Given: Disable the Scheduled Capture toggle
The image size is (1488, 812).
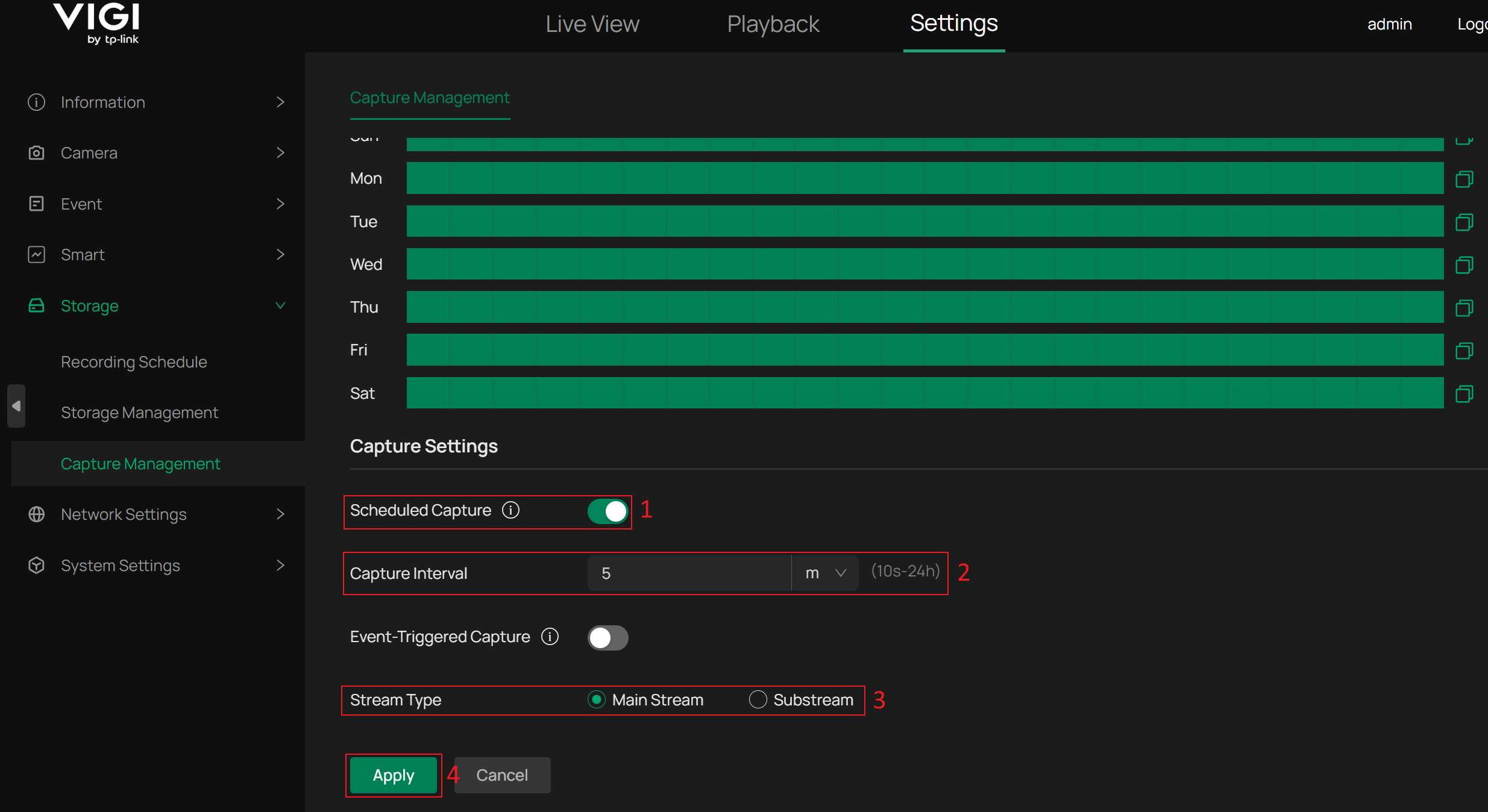Looking at the screenshot, I should coord(607,511).
